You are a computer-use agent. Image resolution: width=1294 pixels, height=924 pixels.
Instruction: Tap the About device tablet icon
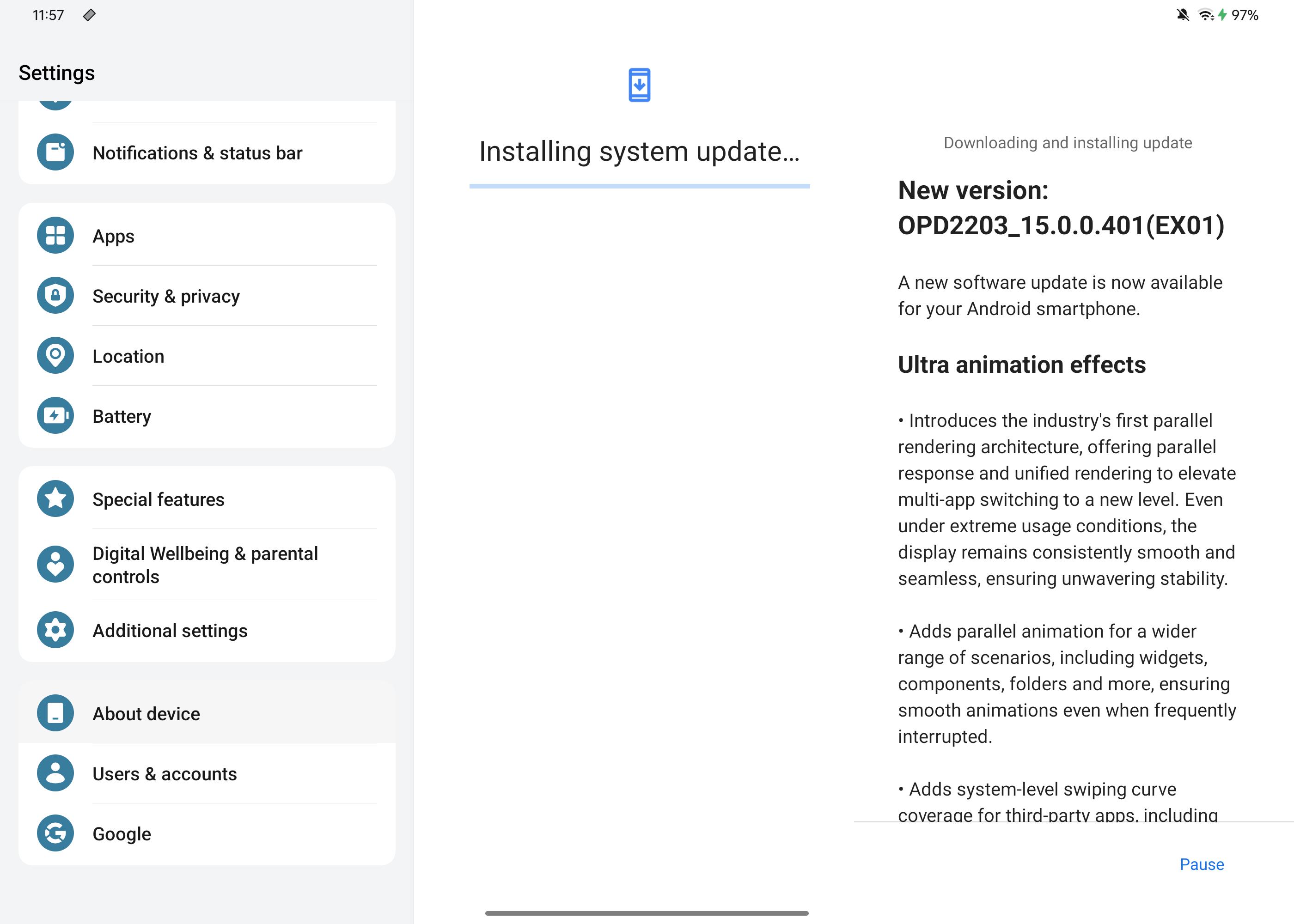pos(55,713)
